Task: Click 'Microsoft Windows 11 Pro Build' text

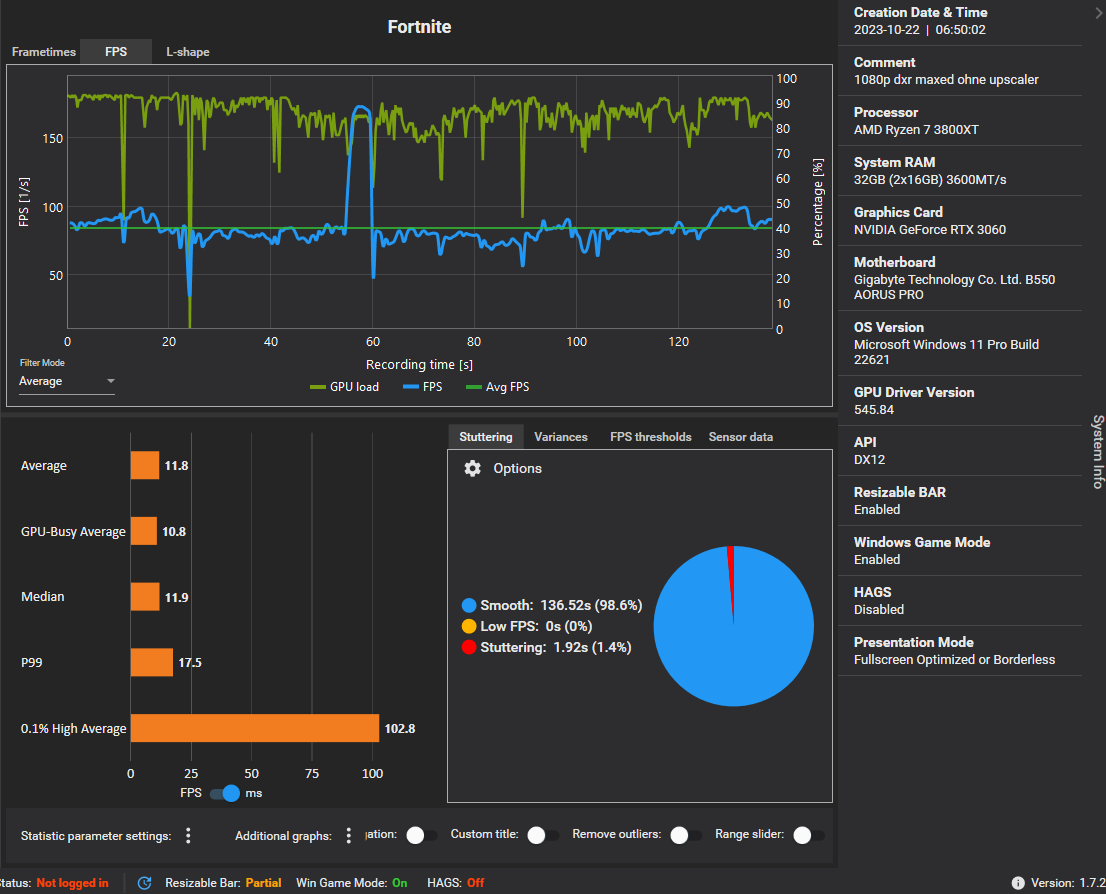Action: pos(946,344)
